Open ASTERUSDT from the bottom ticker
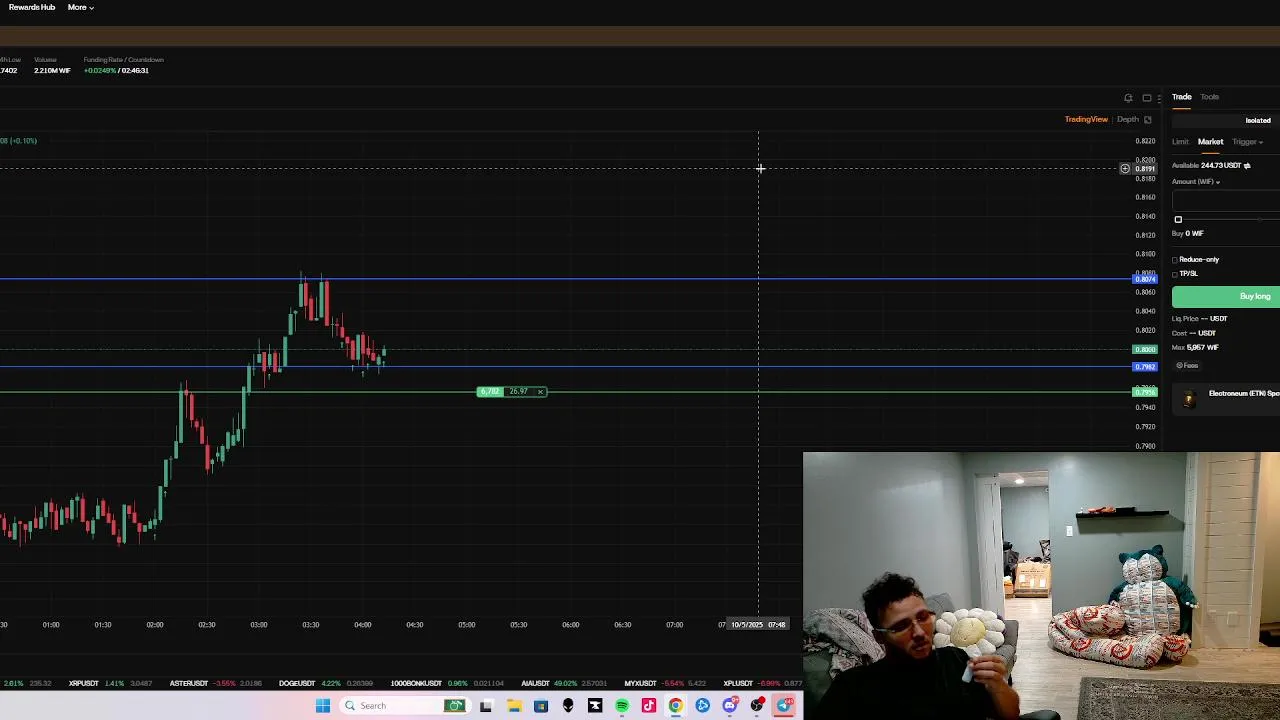The image size is (1280, 720). click(189, 684)
